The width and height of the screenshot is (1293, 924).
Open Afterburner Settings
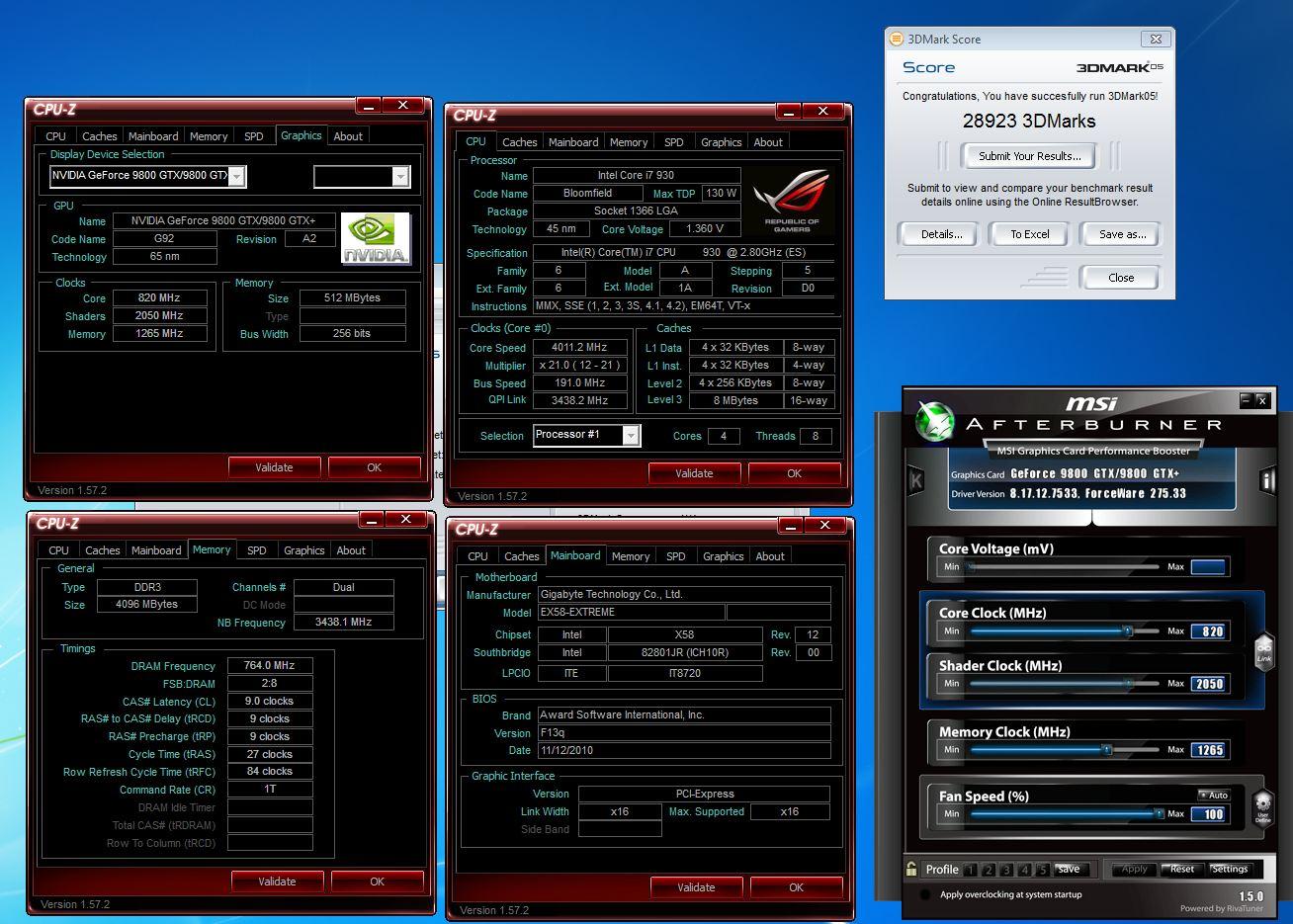pyautogui.click(x=1230, y=870)
